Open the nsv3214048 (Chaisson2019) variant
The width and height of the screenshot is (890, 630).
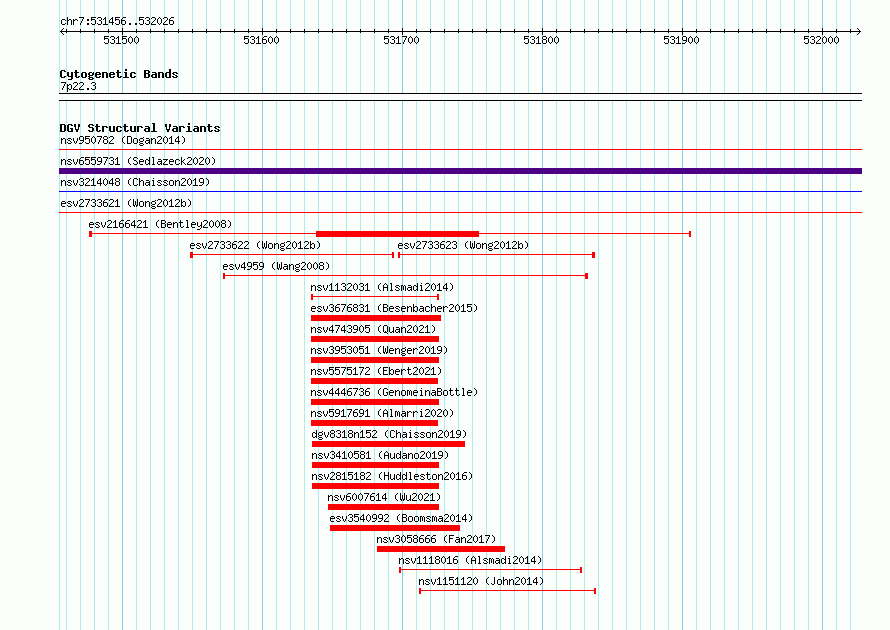pyautogui.click(x=135, y=182)
